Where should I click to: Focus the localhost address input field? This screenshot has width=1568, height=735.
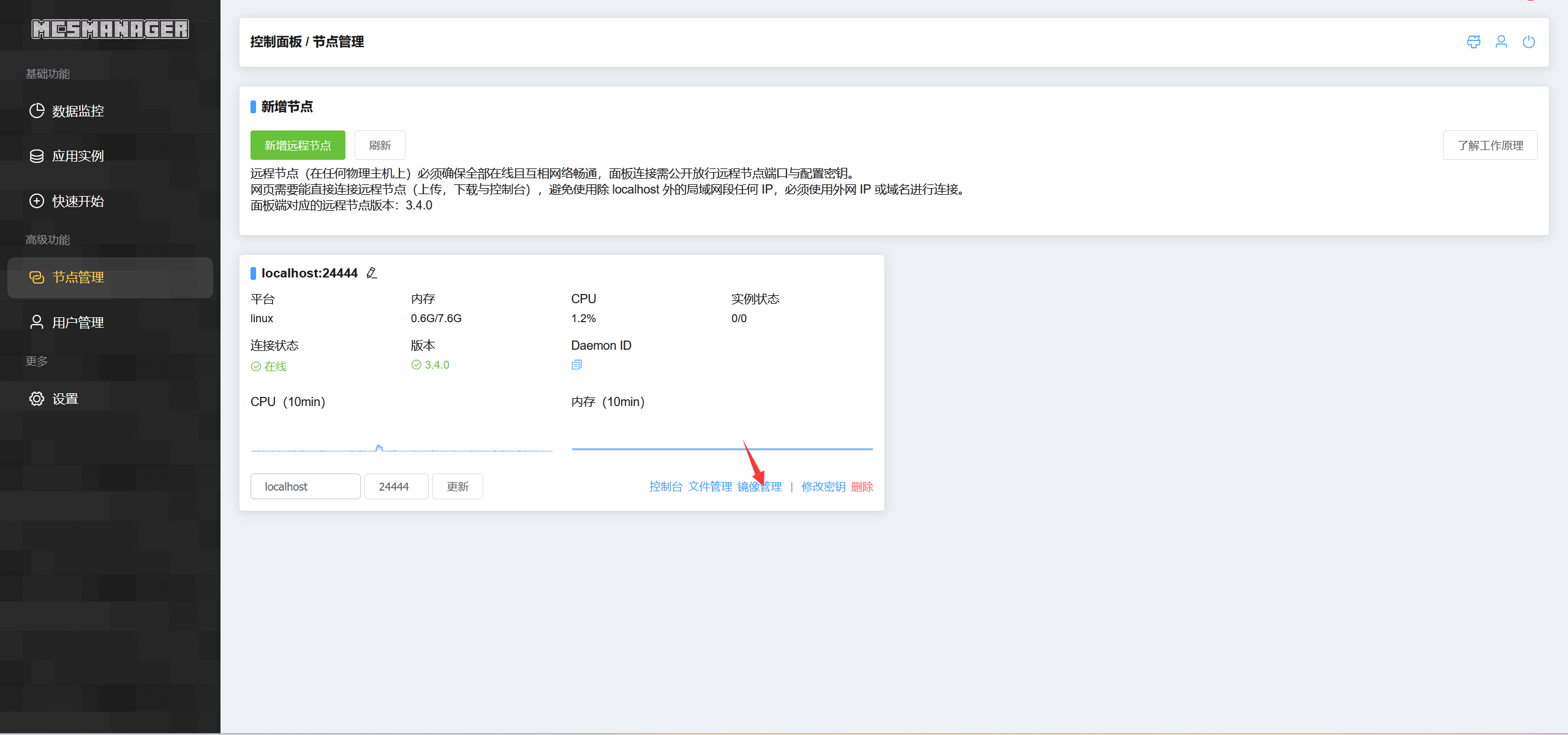tap(305, 486)
